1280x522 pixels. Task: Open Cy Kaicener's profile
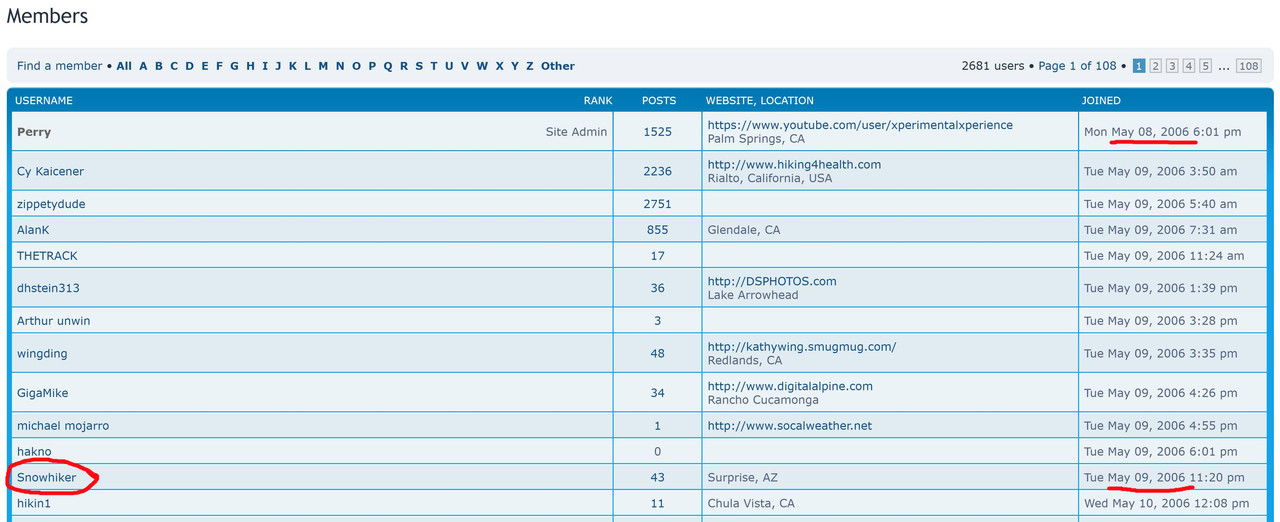[50, 171]
